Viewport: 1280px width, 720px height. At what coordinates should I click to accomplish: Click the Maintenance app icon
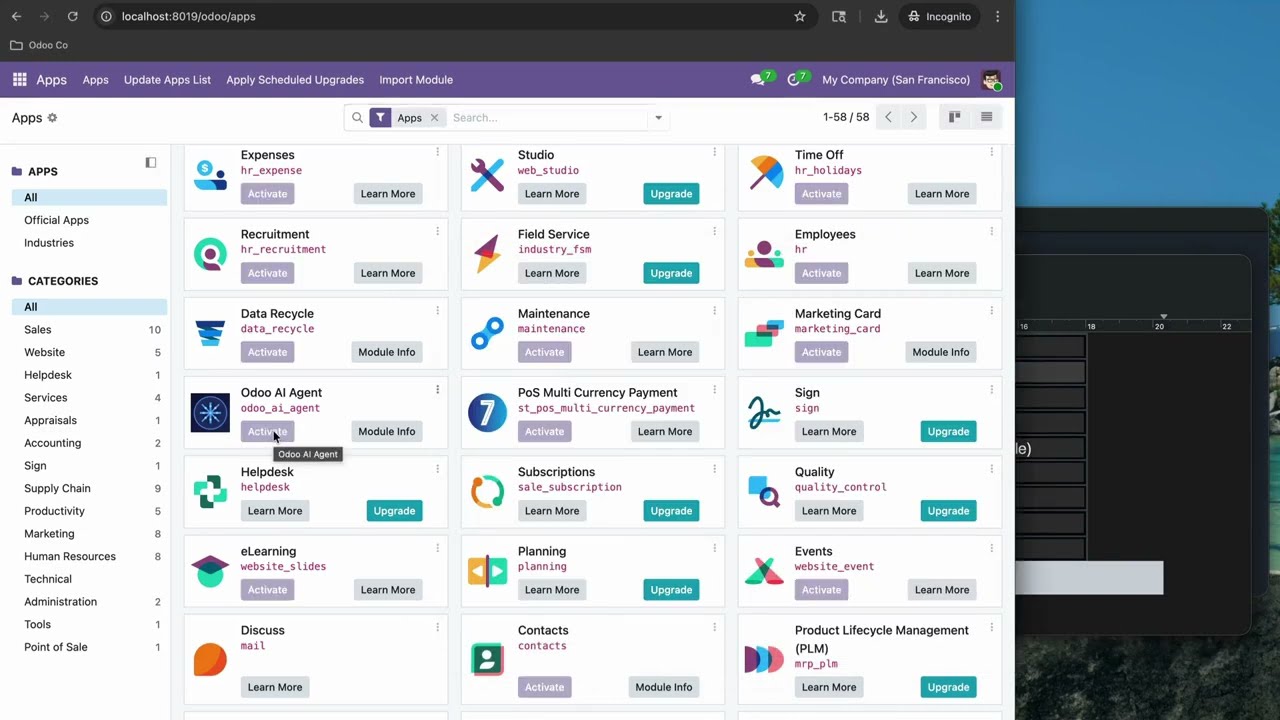[x=487, y=333]
